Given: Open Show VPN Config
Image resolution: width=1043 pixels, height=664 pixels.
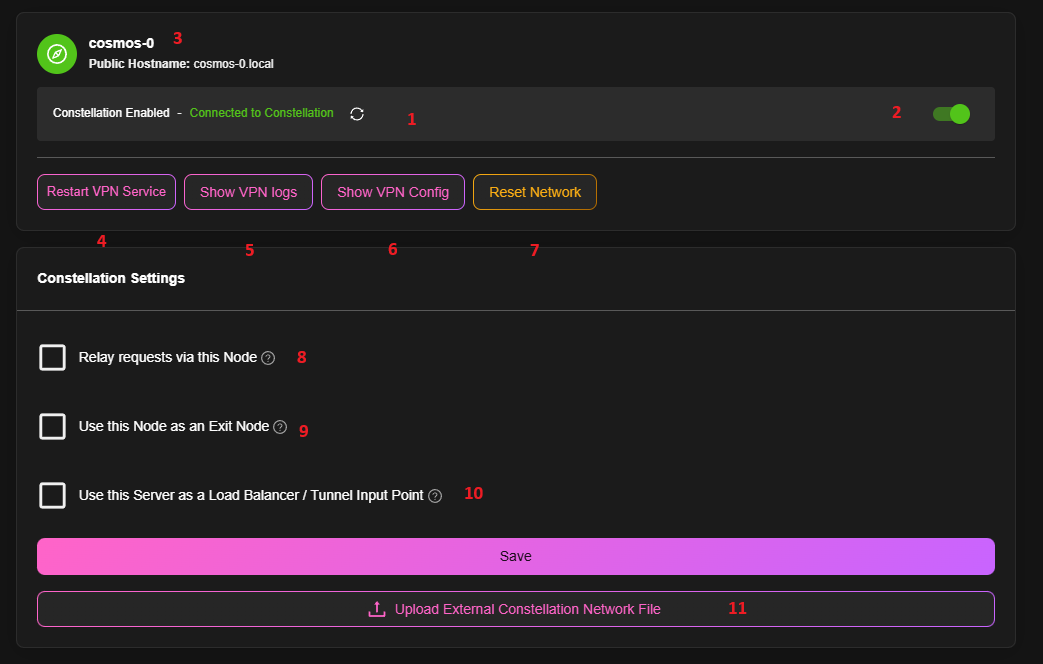Looking at the screenshot, I should (392, 192).
